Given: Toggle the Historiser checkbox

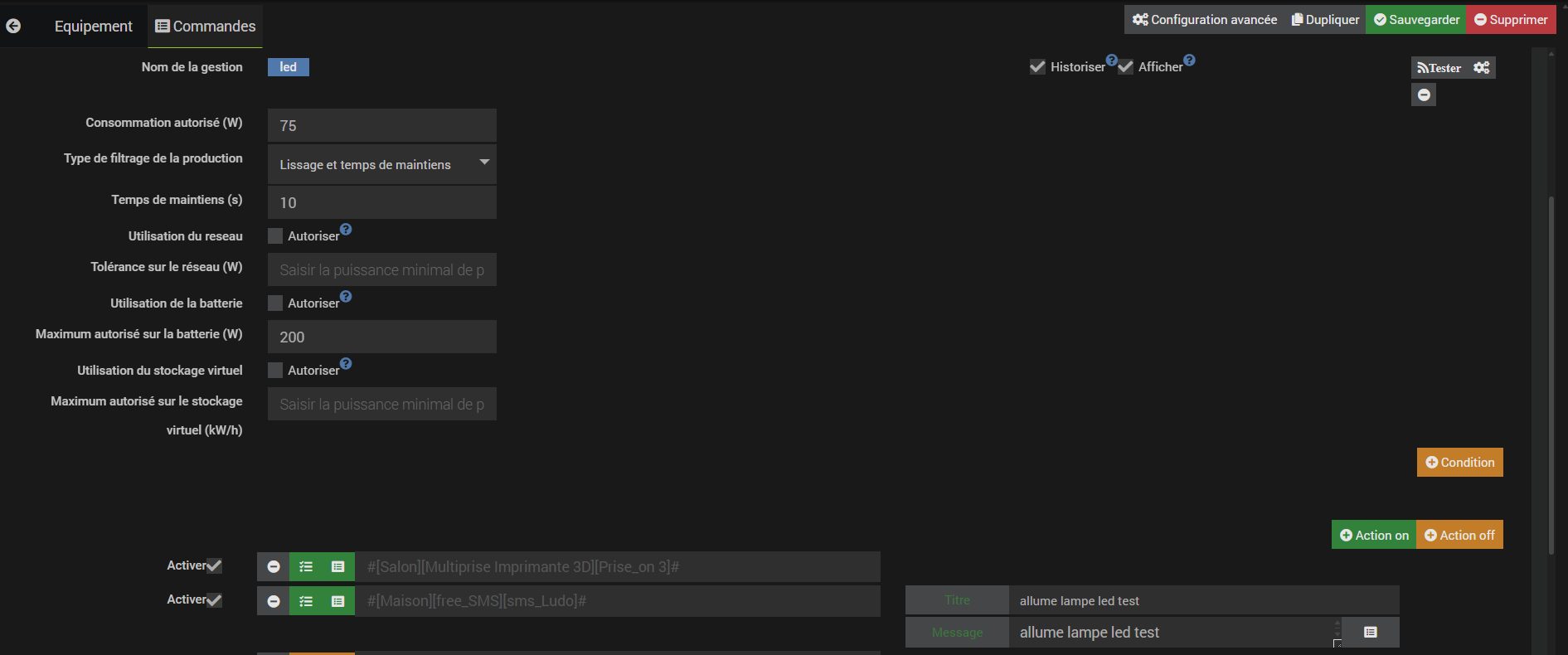Looking at the screenshot, I should (x=1037, y=67).
